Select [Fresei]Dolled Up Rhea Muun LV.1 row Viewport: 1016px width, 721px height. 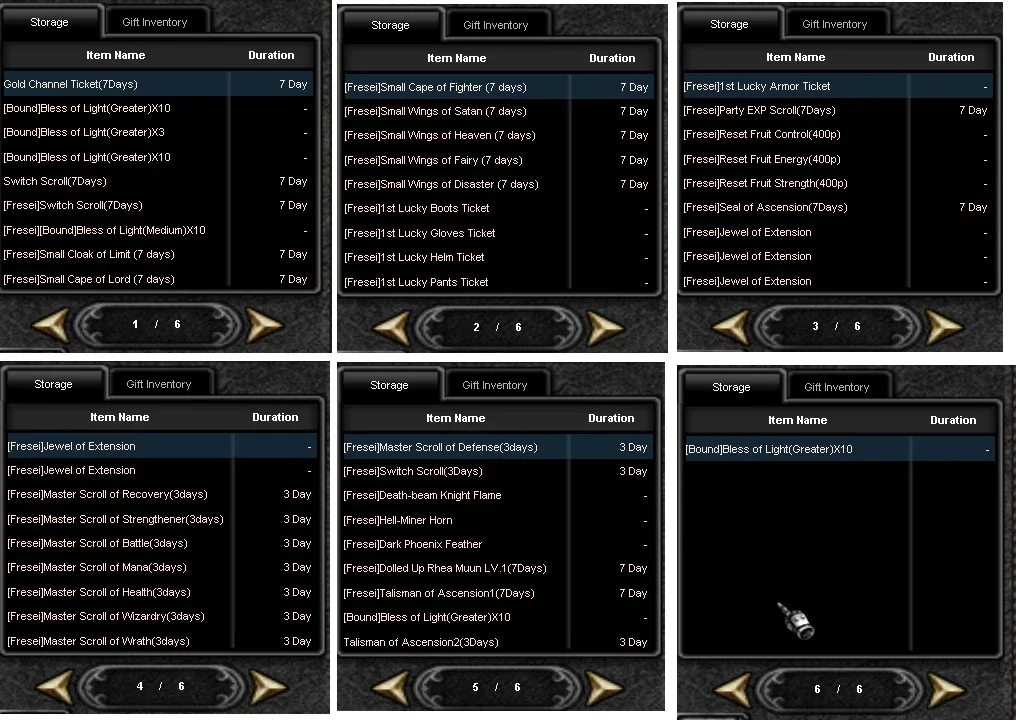click(x=498, y=569)
